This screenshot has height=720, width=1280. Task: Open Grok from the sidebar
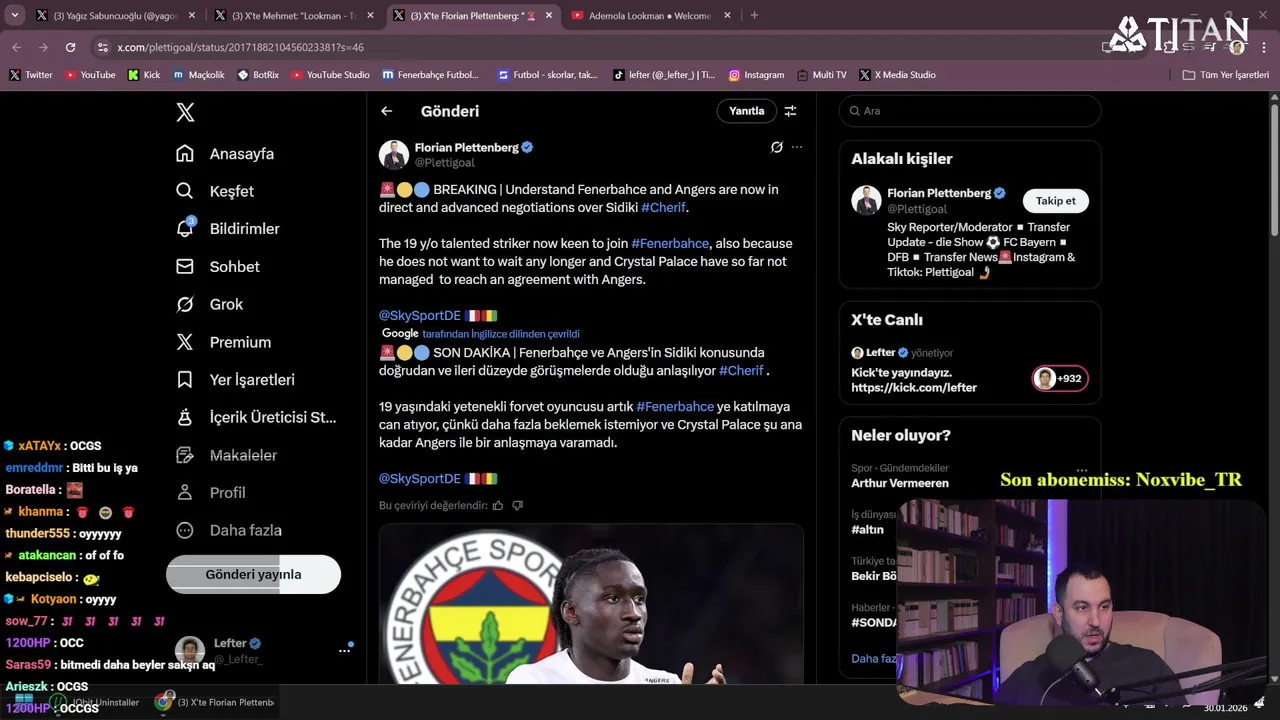209,304
